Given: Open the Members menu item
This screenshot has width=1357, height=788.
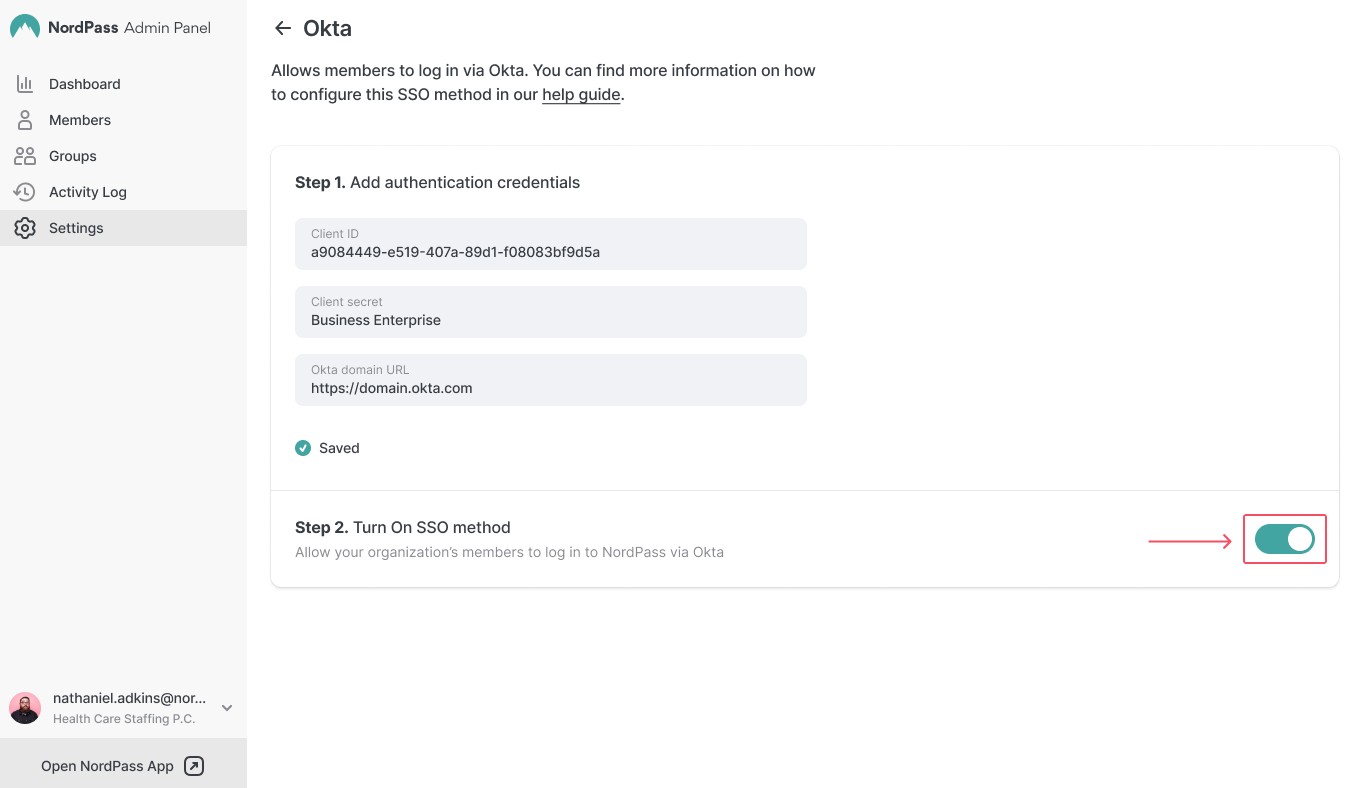Looking at the screenshot, I should point(123,120).
